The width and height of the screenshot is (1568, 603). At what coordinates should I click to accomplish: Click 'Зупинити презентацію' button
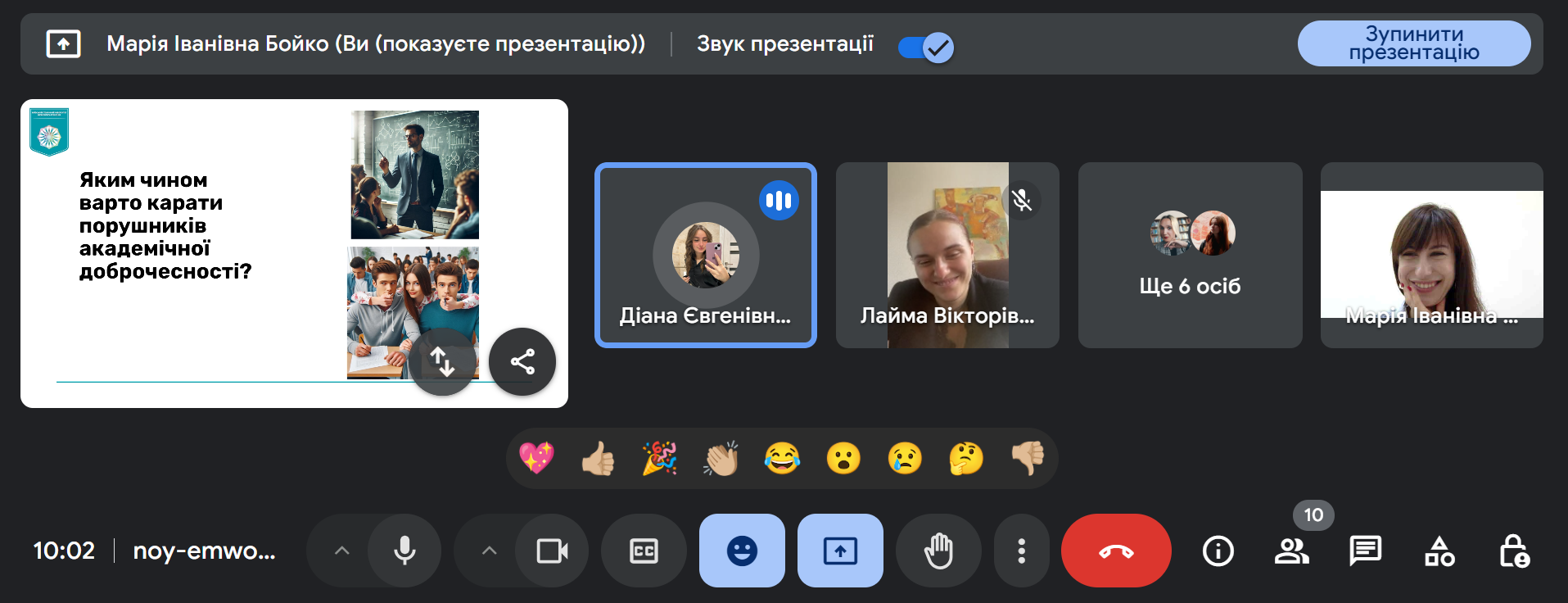point(1413,43)
